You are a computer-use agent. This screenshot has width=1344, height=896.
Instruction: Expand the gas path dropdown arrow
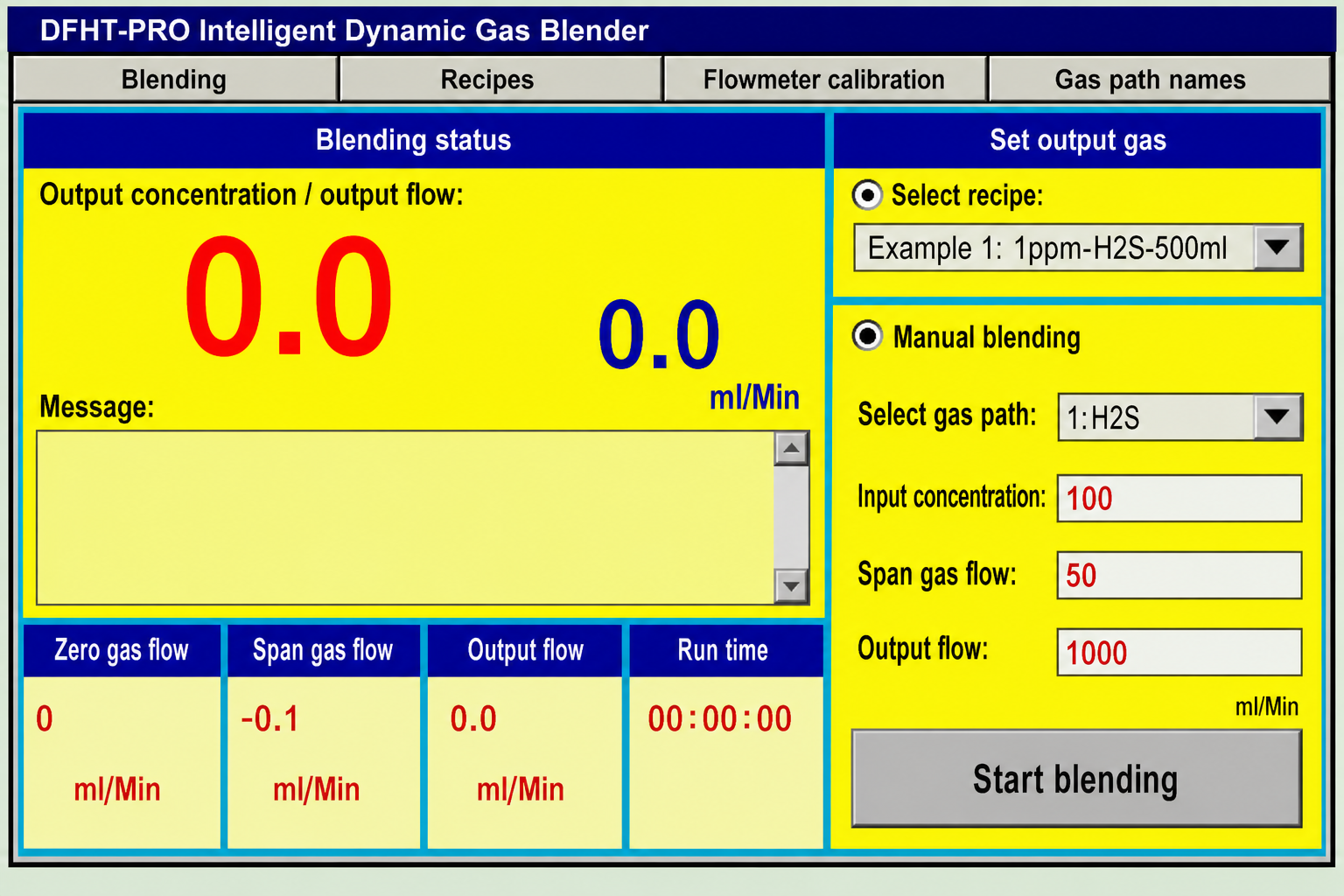click(1277, 416)
